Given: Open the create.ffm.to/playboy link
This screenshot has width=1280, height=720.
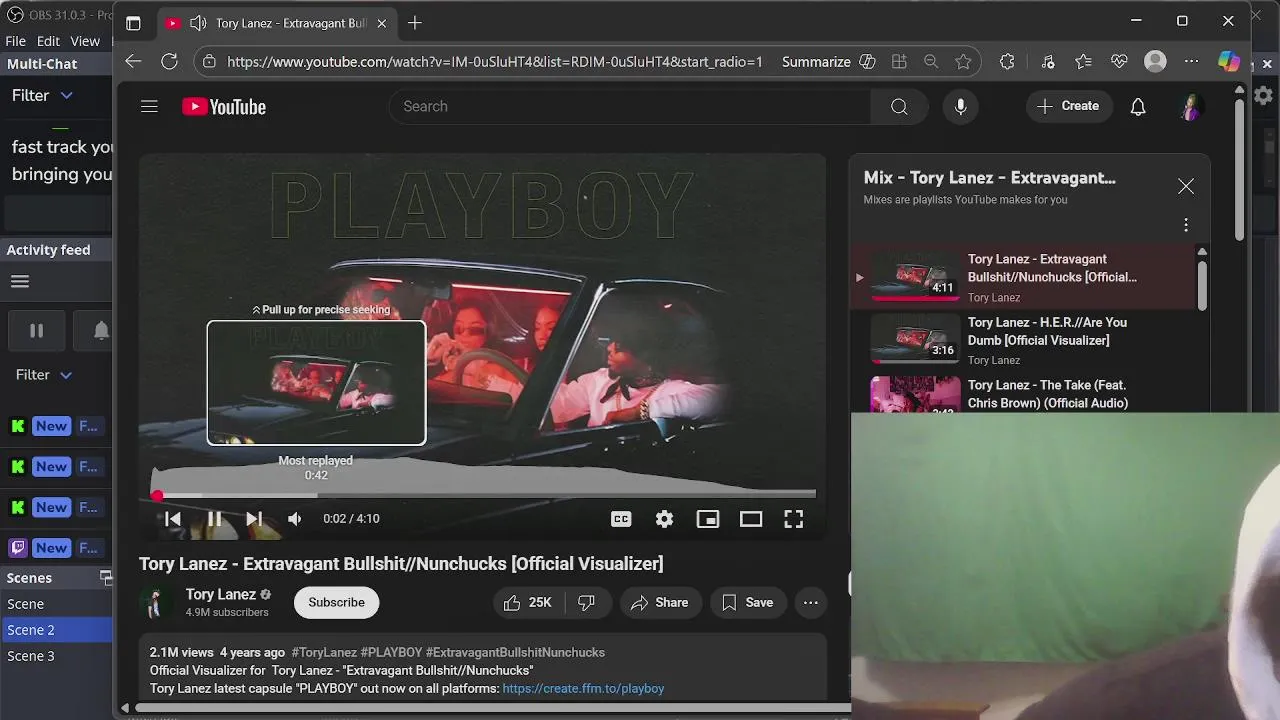Looking at the screenshot, I should pyautogui.click(x=583, y=688).
